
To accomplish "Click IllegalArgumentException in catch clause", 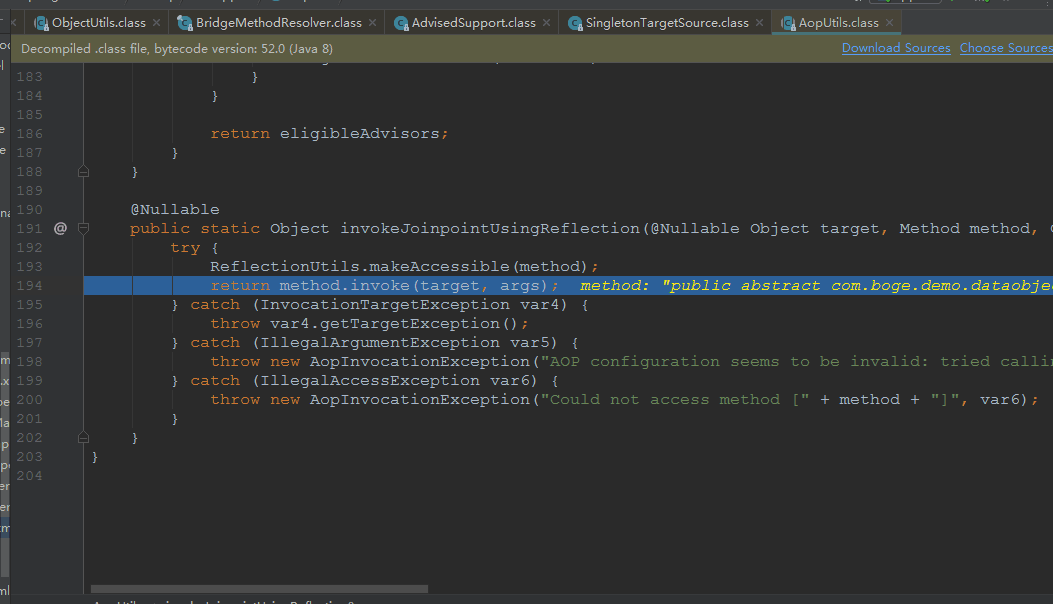I will [x=380, y=343].
